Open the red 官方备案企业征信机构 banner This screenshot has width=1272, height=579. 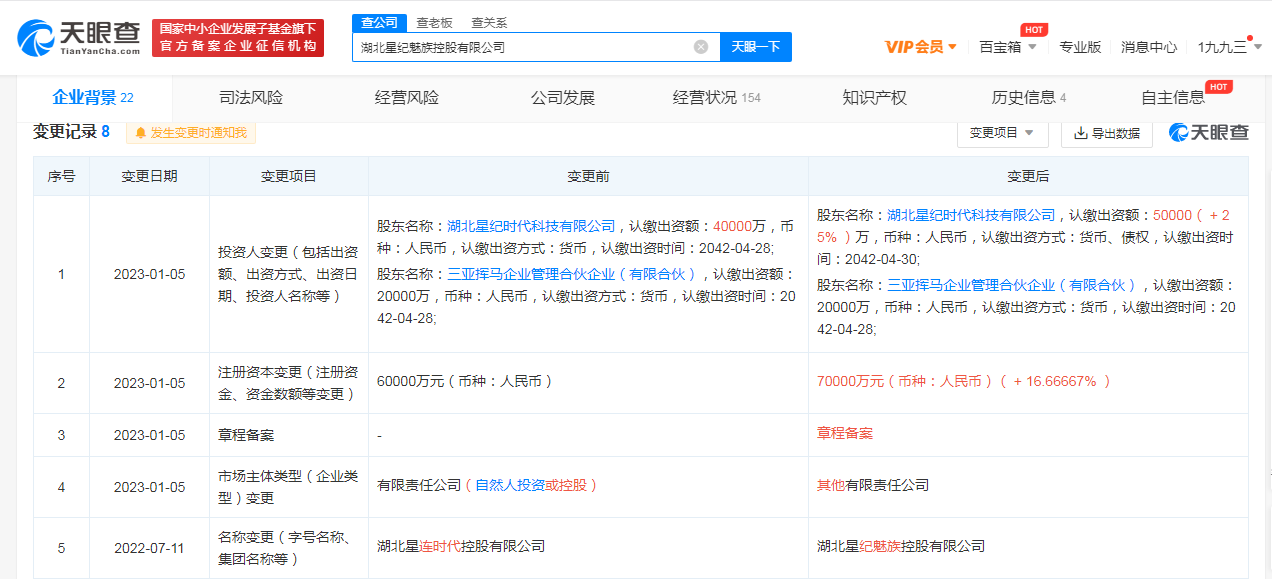(238, 38)
